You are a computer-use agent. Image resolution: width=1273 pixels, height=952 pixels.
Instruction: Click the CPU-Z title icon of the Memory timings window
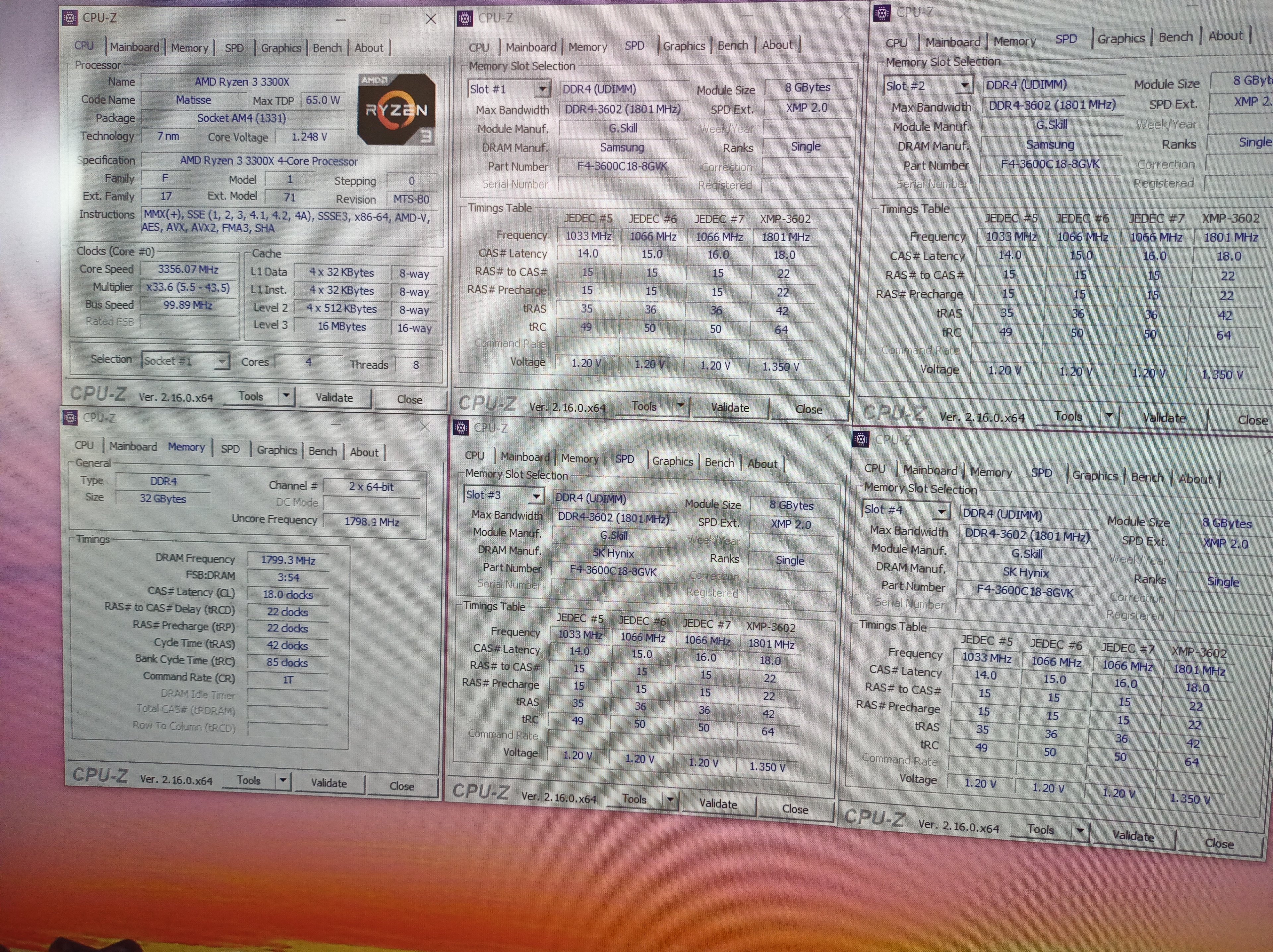pos(70,418)
